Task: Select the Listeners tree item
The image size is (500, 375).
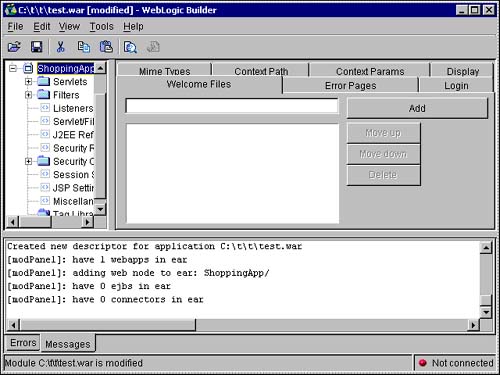Action: (73, 108)
